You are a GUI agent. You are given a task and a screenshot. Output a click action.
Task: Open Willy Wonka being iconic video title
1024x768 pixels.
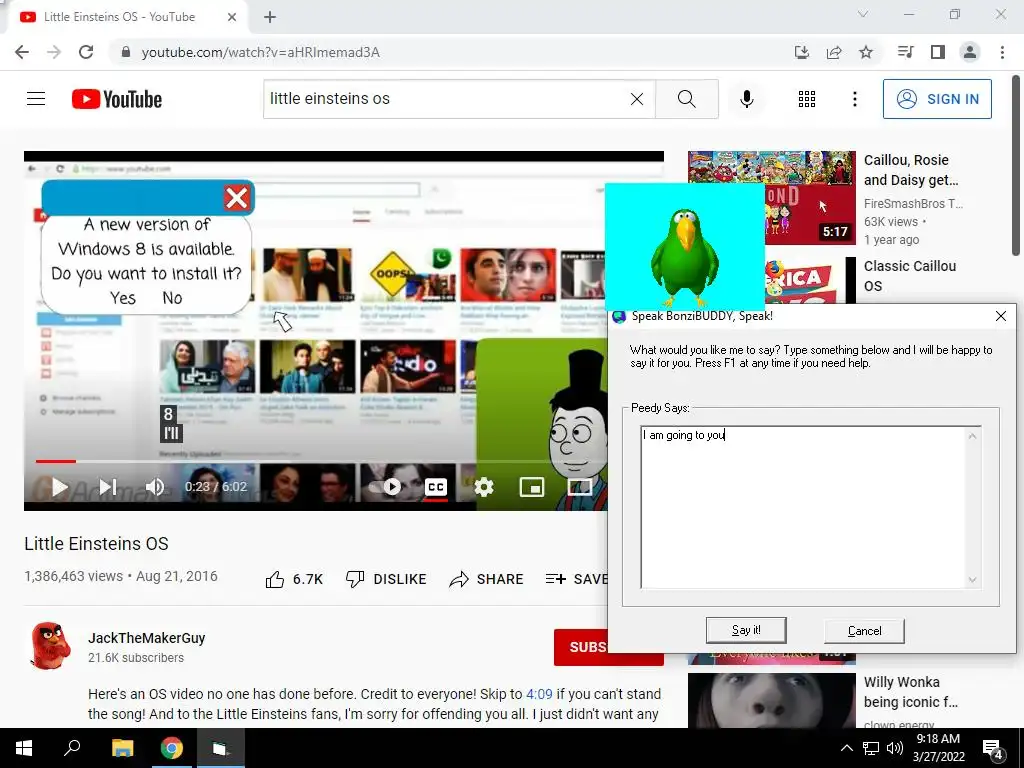click(x=910, y=692)
